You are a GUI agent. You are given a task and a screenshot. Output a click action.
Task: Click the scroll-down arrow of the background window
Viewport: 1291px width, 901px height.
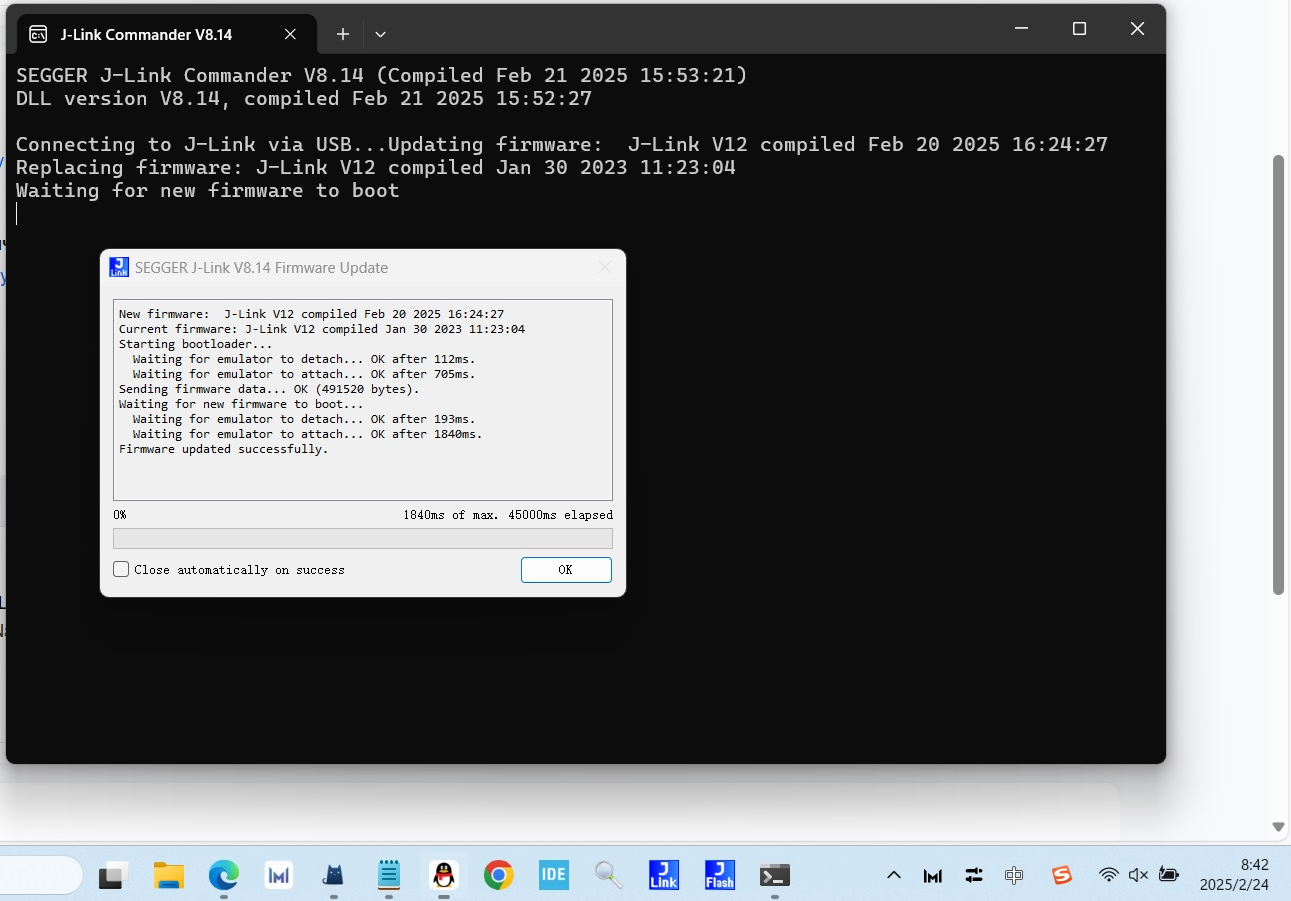(1278, 827)
